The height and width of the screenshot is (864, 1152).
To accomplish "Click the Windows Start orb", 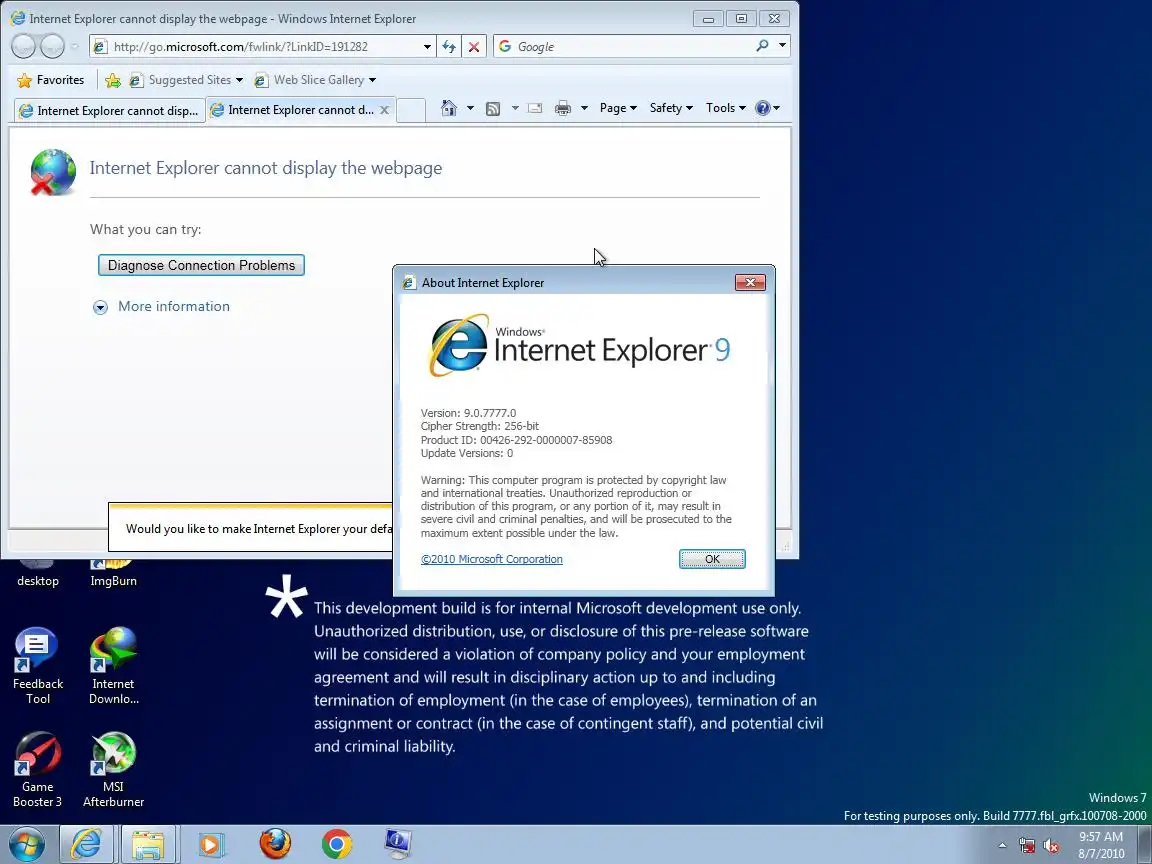I will [26, 845].
